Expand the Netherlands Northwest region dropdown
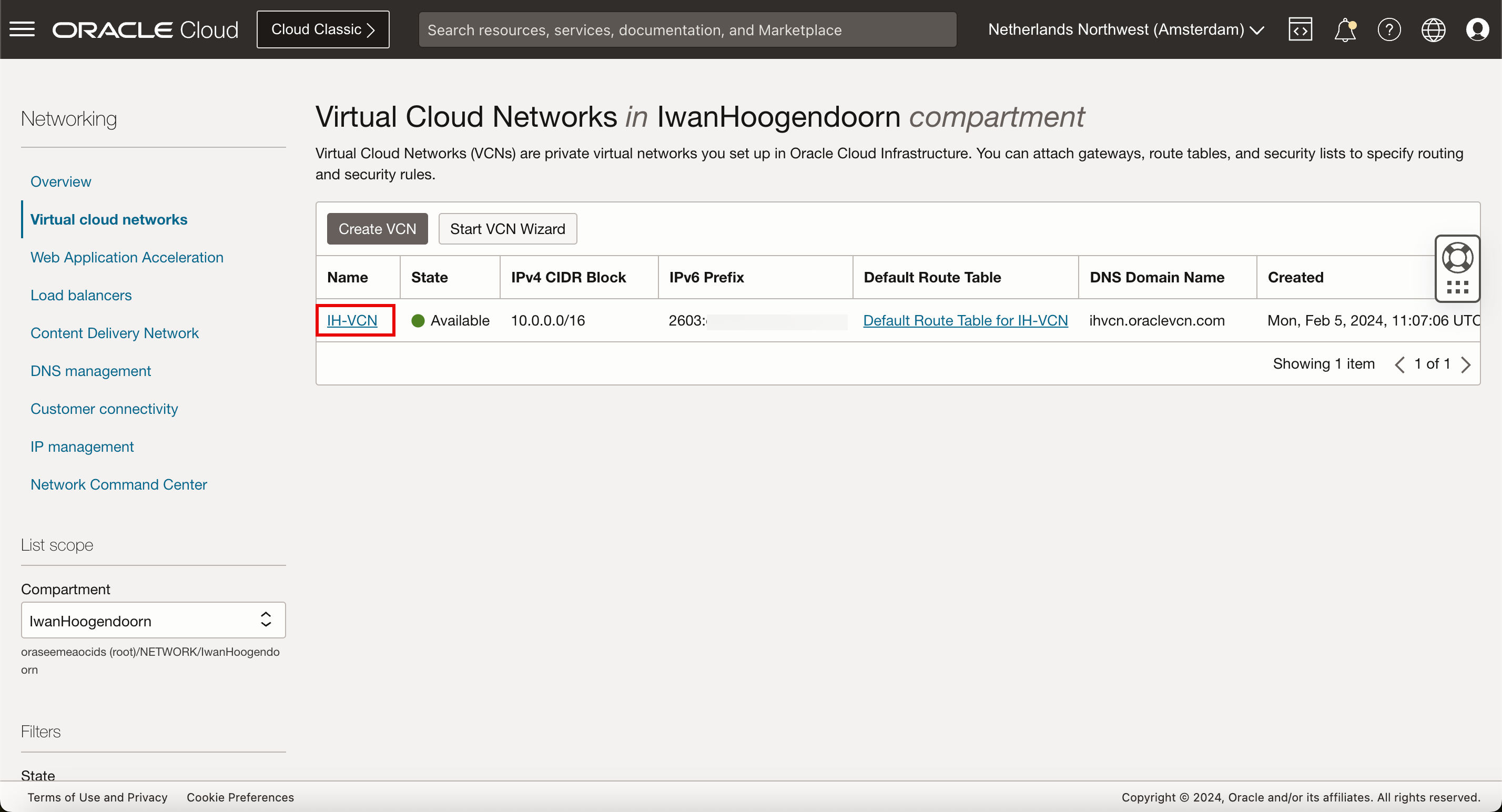This screenshot has height=812, width=1502. tap(1125, 29)
